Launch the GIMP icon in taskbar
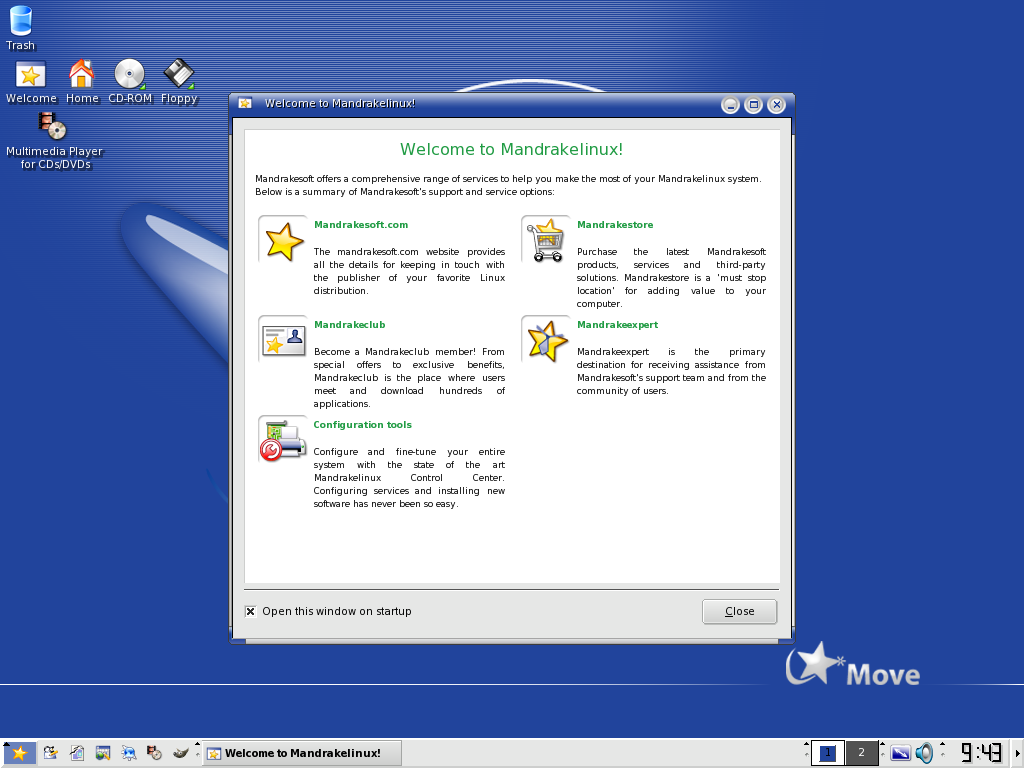Screen dimensions: 1024x768 (x=181, y=753)
